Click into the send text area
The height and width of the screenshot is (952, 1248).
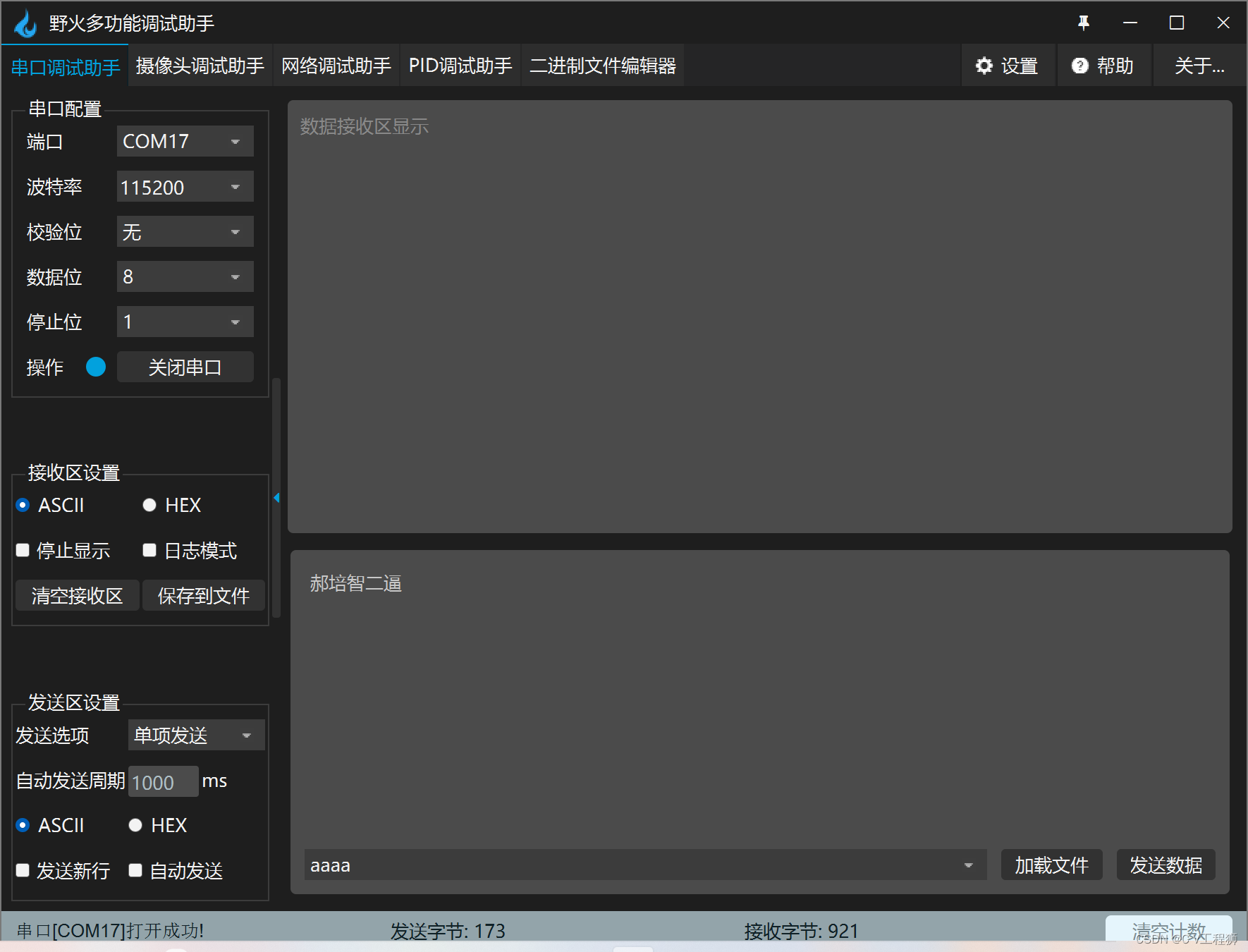pos(760,698)
